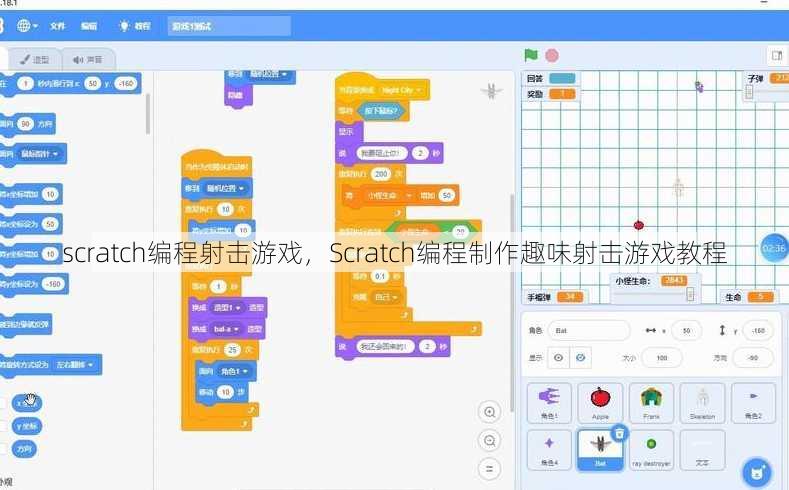Click the 碰到边缘就反弹 palette block
The image size is (789, 490).
point(25,324)
